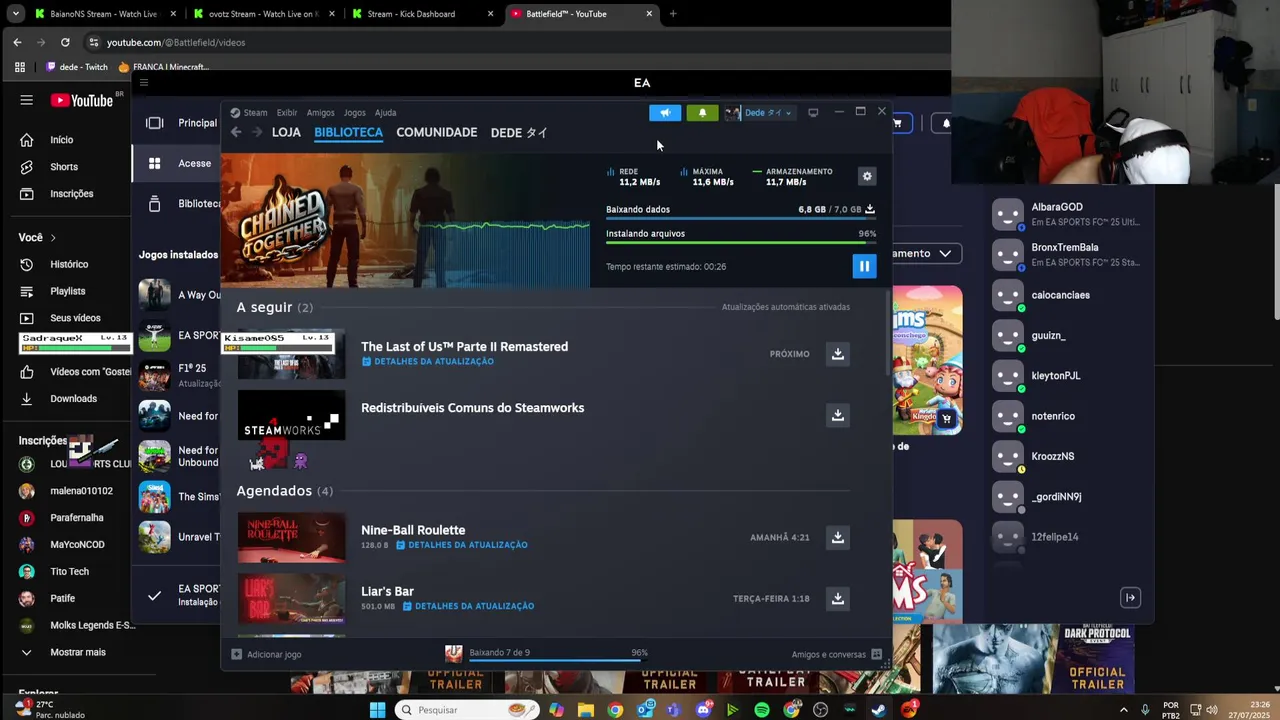1280x720 pixels.
Task: Go to YouTube home logo
Action: (82, 100)
